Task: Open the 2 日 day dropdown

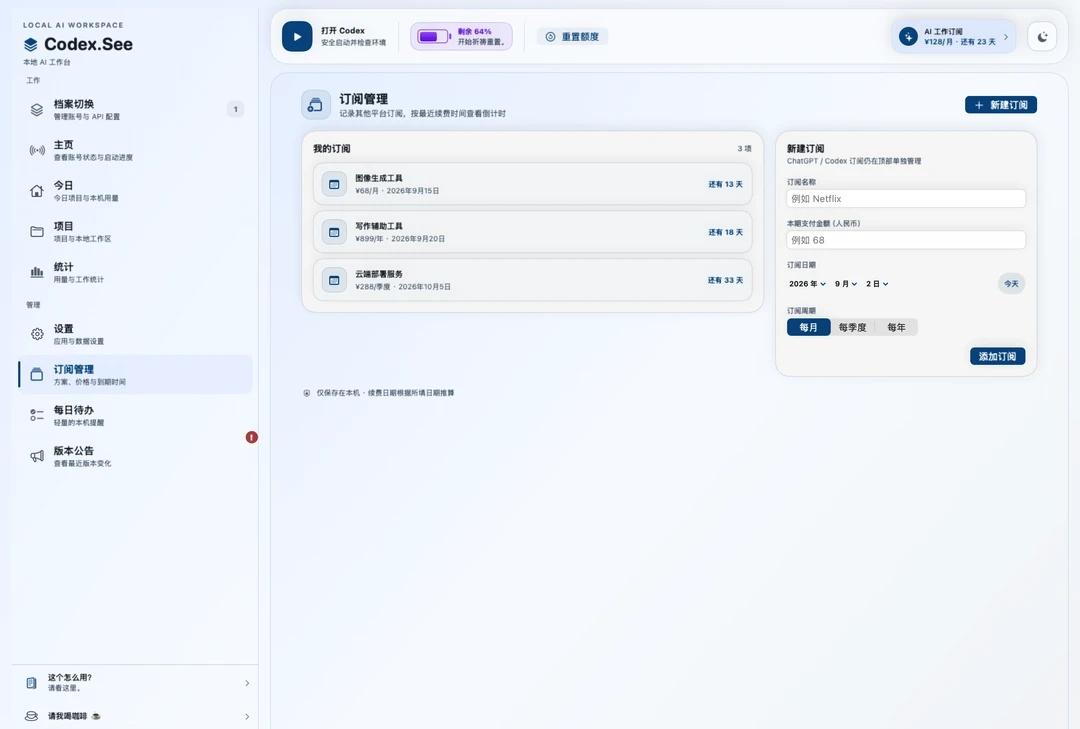Action: [877, 284]
